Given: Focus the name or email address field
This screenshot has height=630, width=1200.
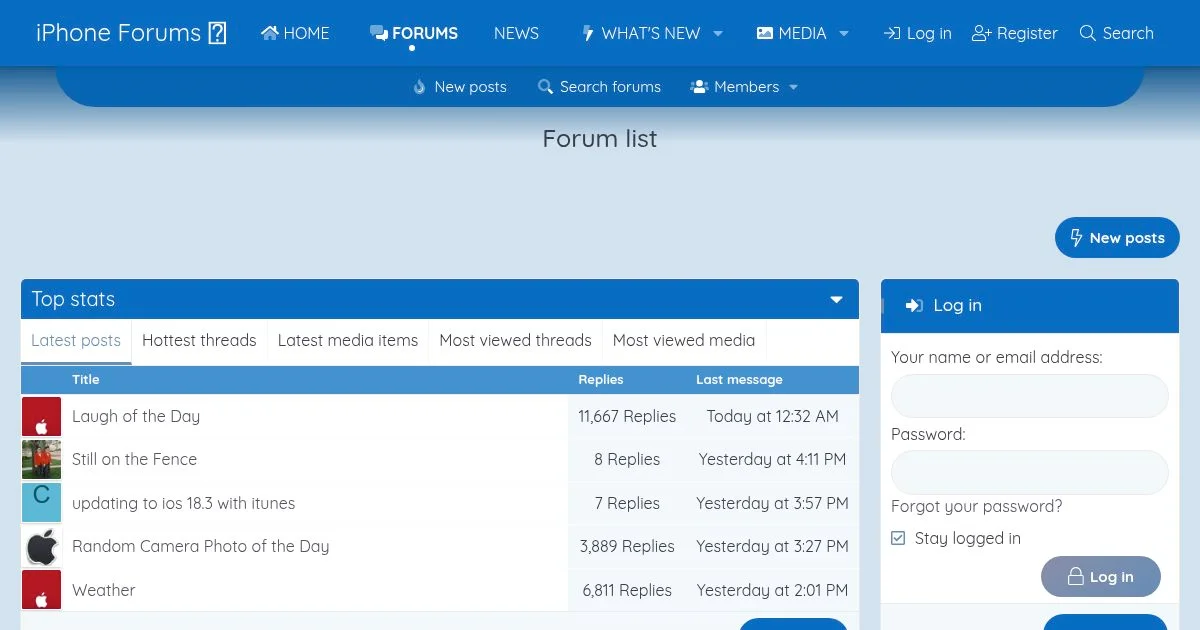Looking at the screenshot, I should tap(1029, 396).
